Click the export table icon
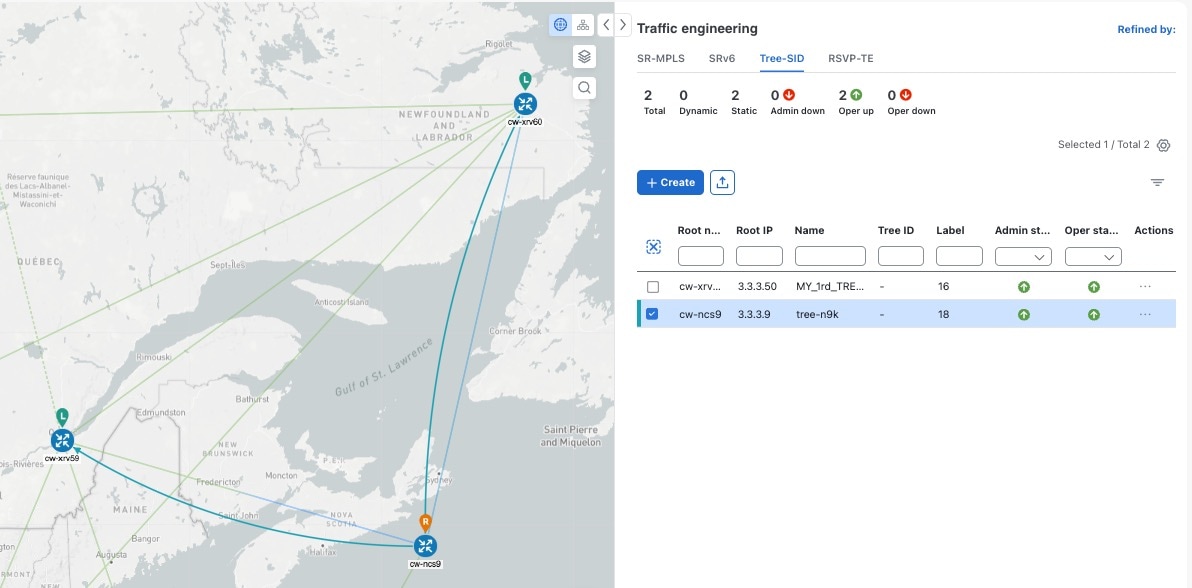 pos(722,183)
